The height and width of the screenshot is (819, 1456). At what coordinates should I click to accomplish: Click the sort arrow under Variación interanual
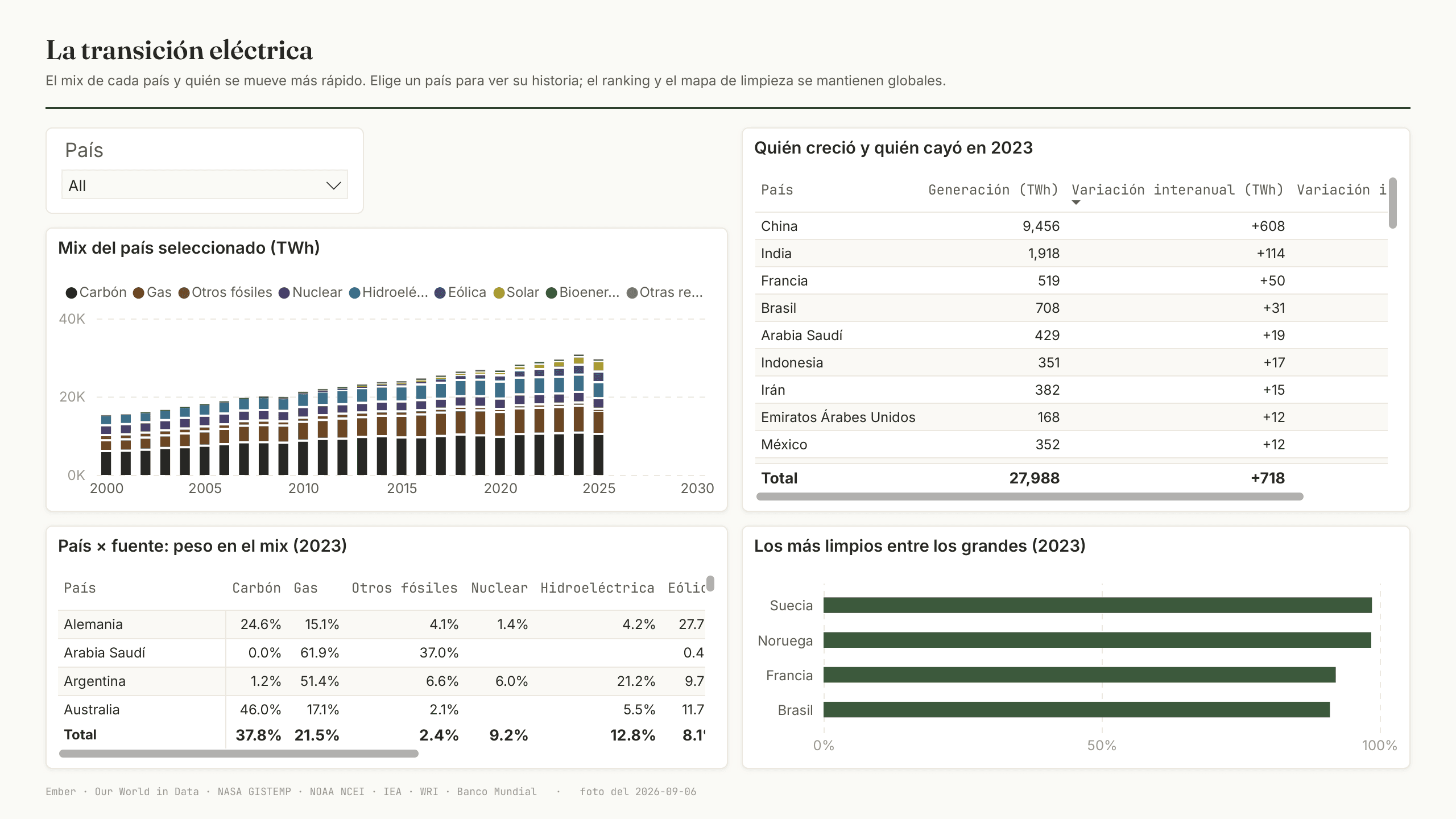1076,202
